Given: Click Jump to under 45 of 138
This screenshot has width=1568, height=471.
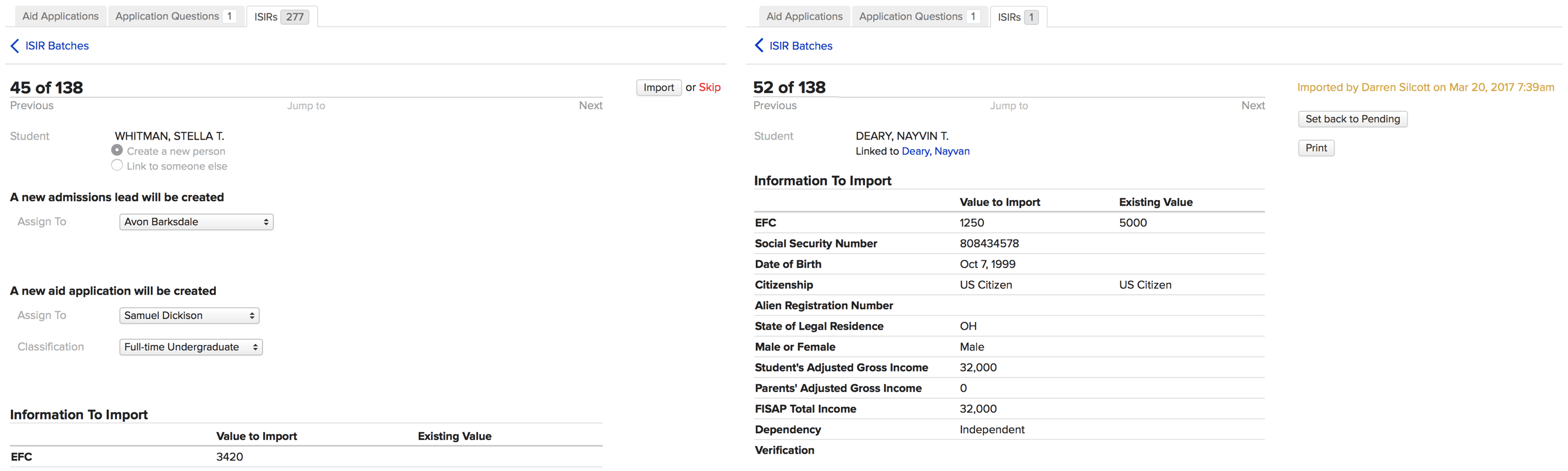Looking at the screenshot, I should pos(305,106).
